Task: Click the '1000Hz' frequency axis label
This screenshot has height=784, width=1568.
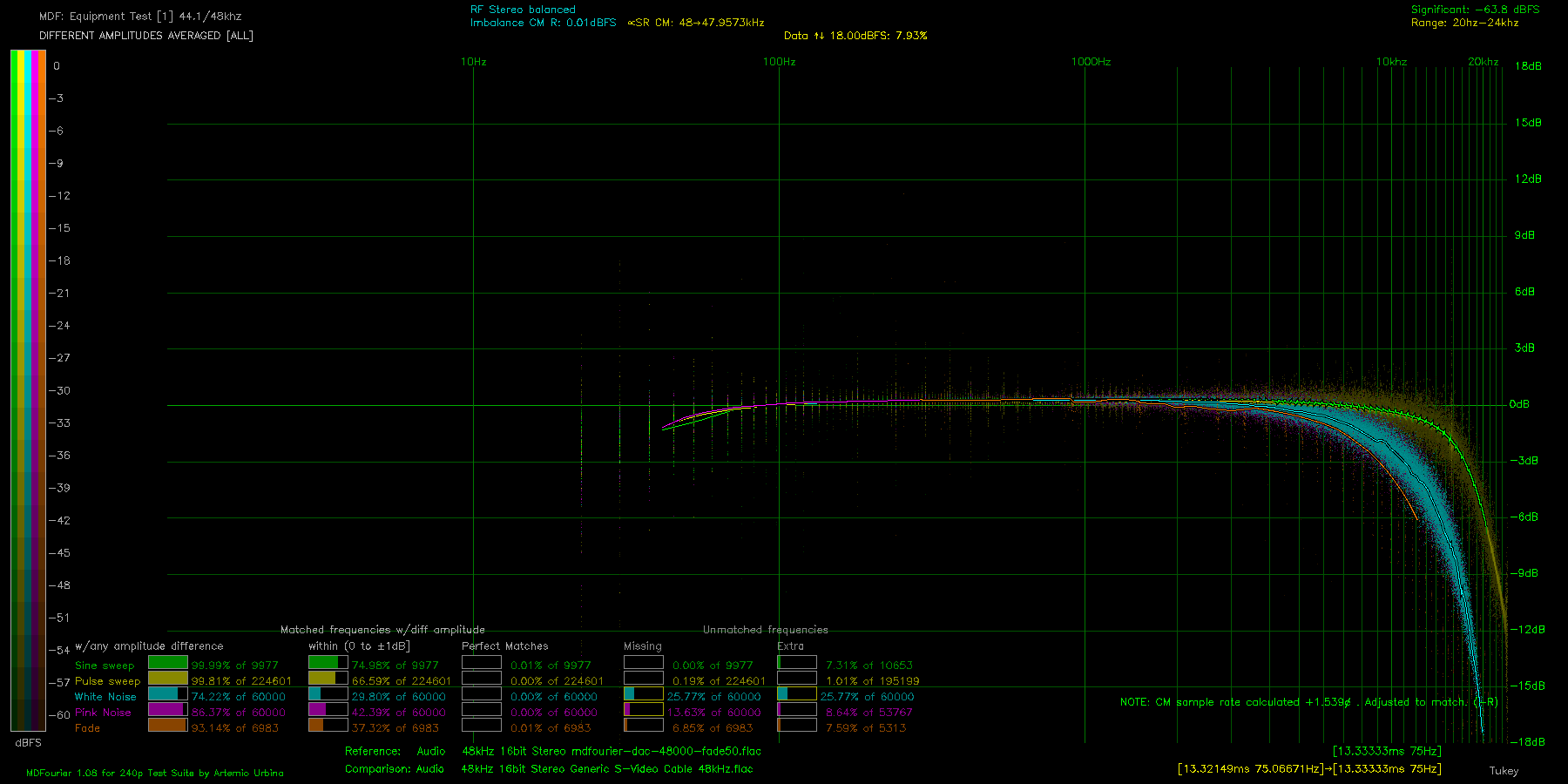Action: pos(1091,62)
